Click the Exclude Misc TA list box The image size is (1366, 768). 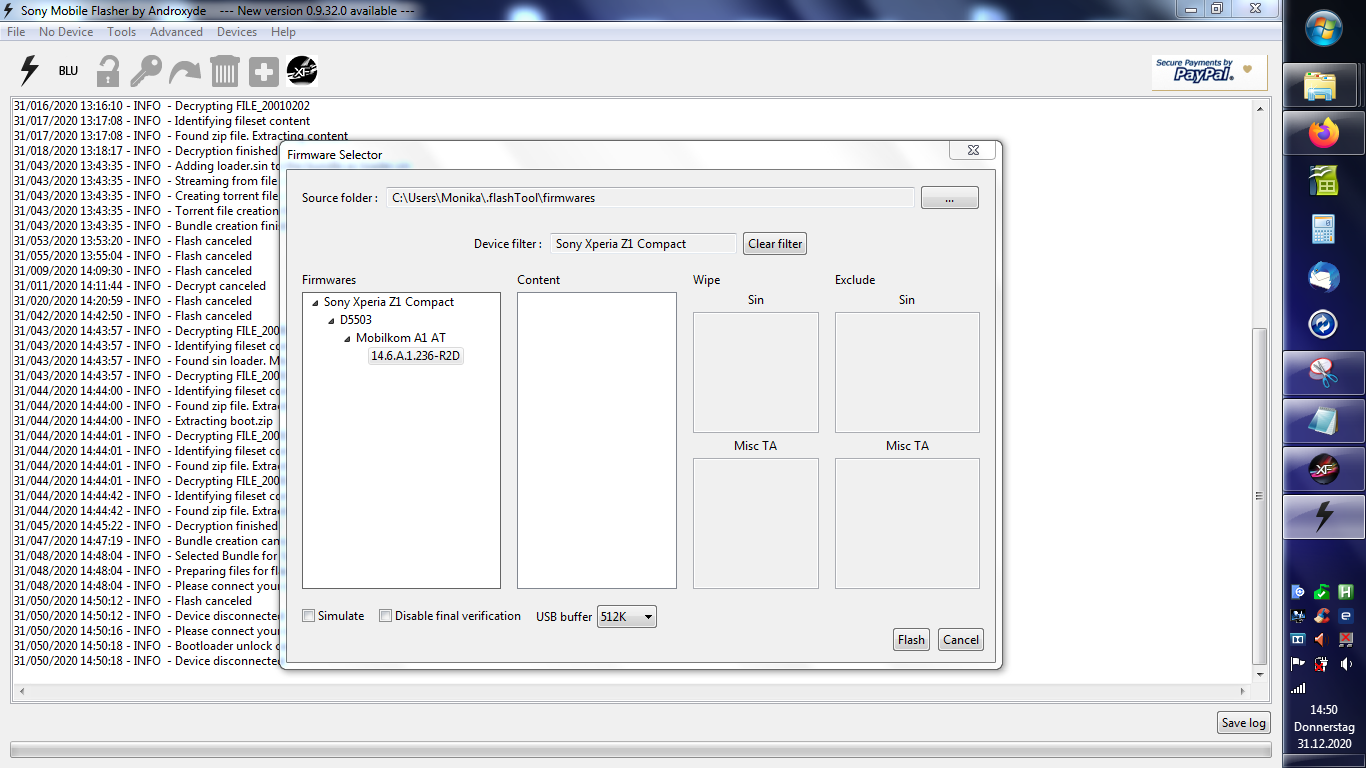point(907,523)
